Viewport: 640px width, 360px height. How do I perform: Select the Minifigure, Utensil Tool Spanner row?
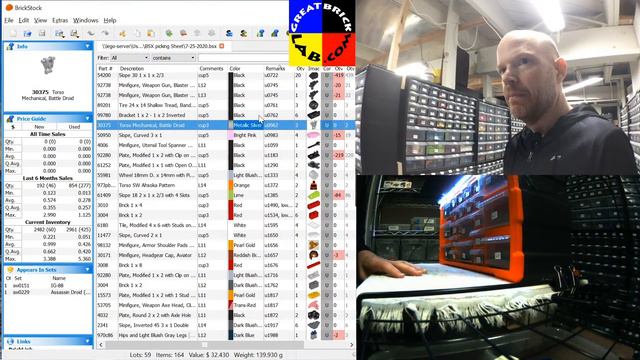pos(226,145)
